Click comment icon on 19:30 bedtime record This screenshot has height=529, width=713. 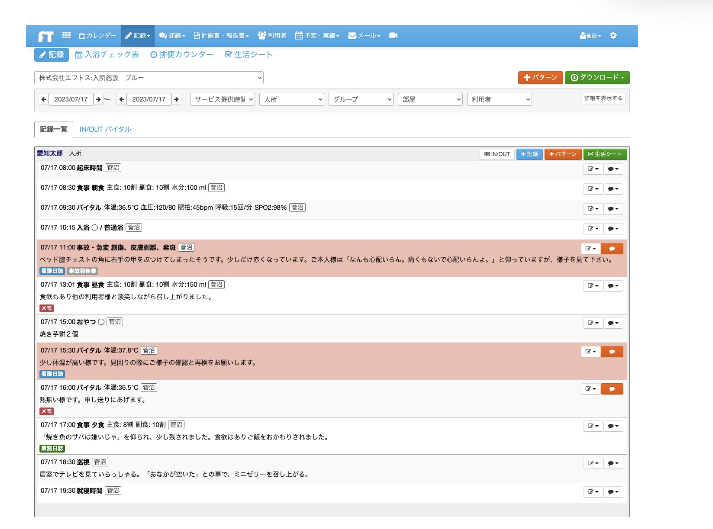(613, 492)
